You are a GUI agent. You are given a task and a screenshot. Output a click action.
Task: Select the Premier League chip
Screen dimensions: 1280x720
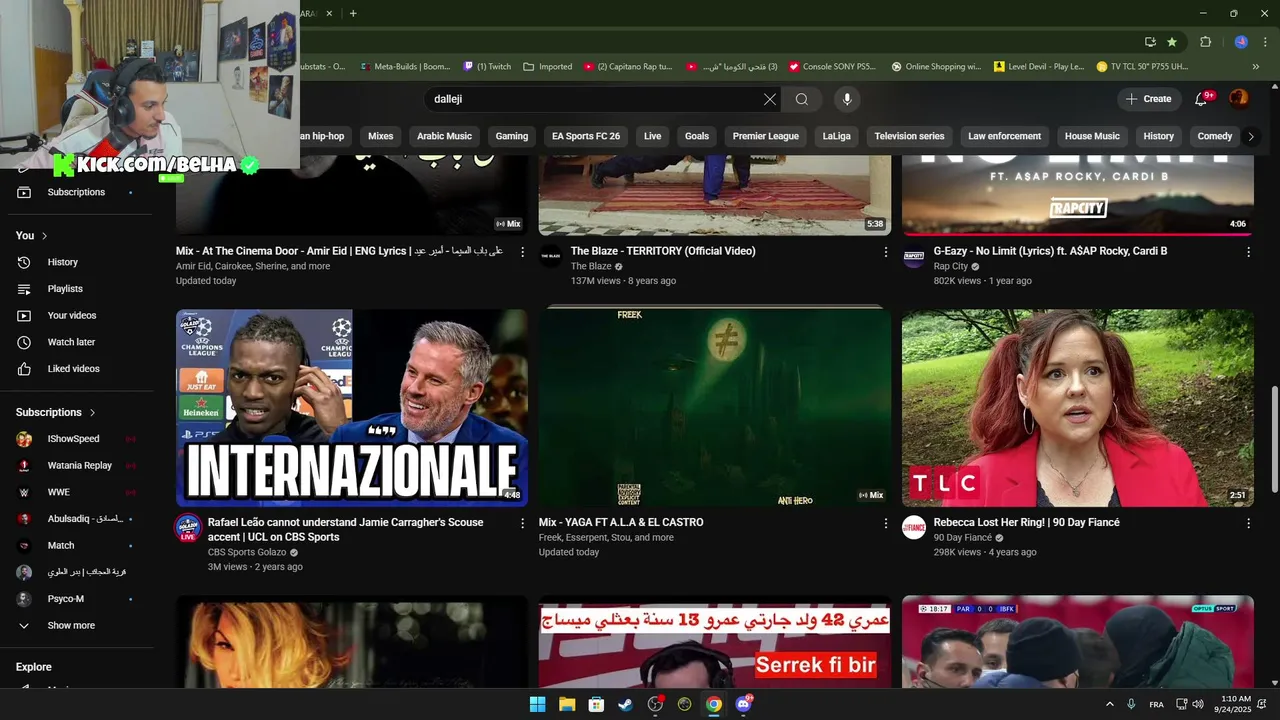point(766,136)
